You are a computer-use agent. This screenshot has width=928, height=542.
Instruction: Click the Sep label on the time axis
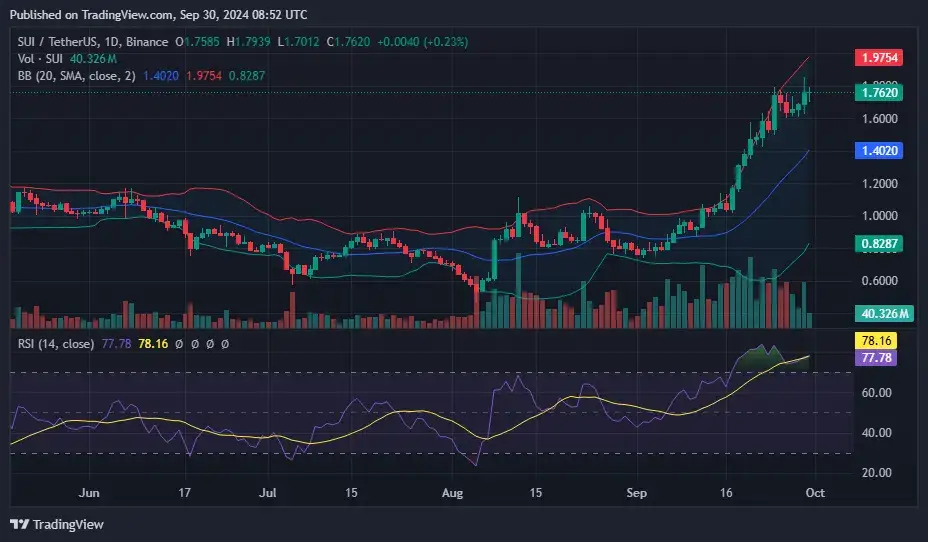pyautogui.click(x=638, y=493)
